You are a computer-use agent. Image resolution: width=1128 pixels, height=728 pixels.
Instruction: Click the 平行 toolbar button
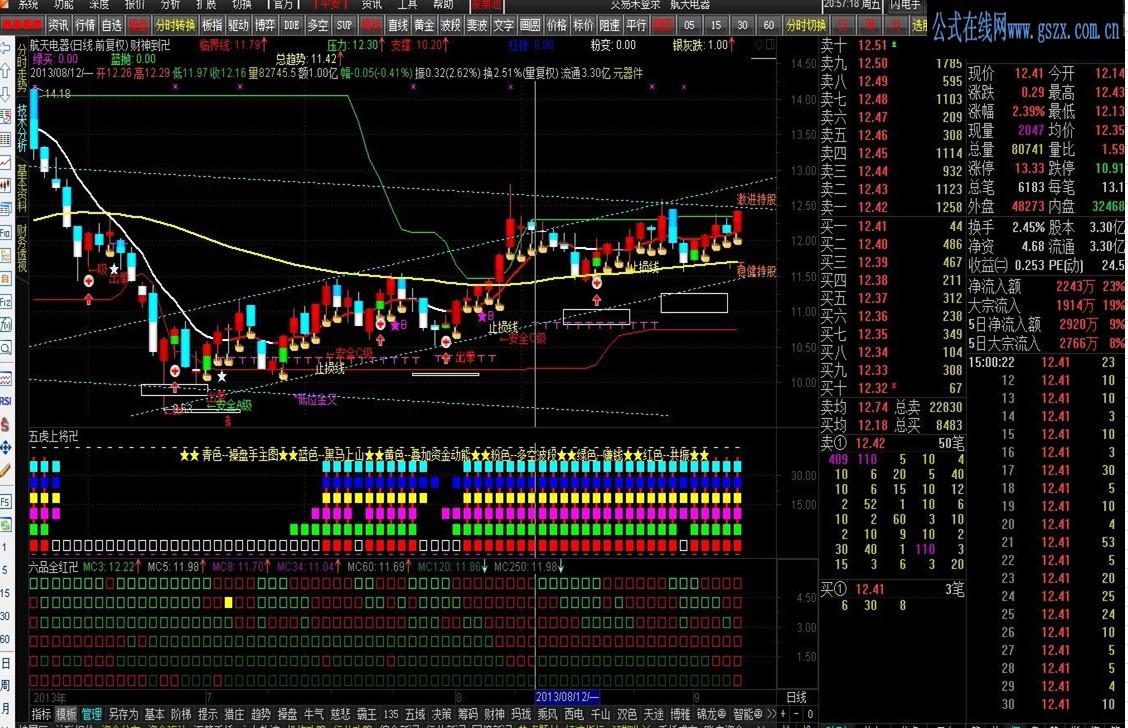coord(636,25)
